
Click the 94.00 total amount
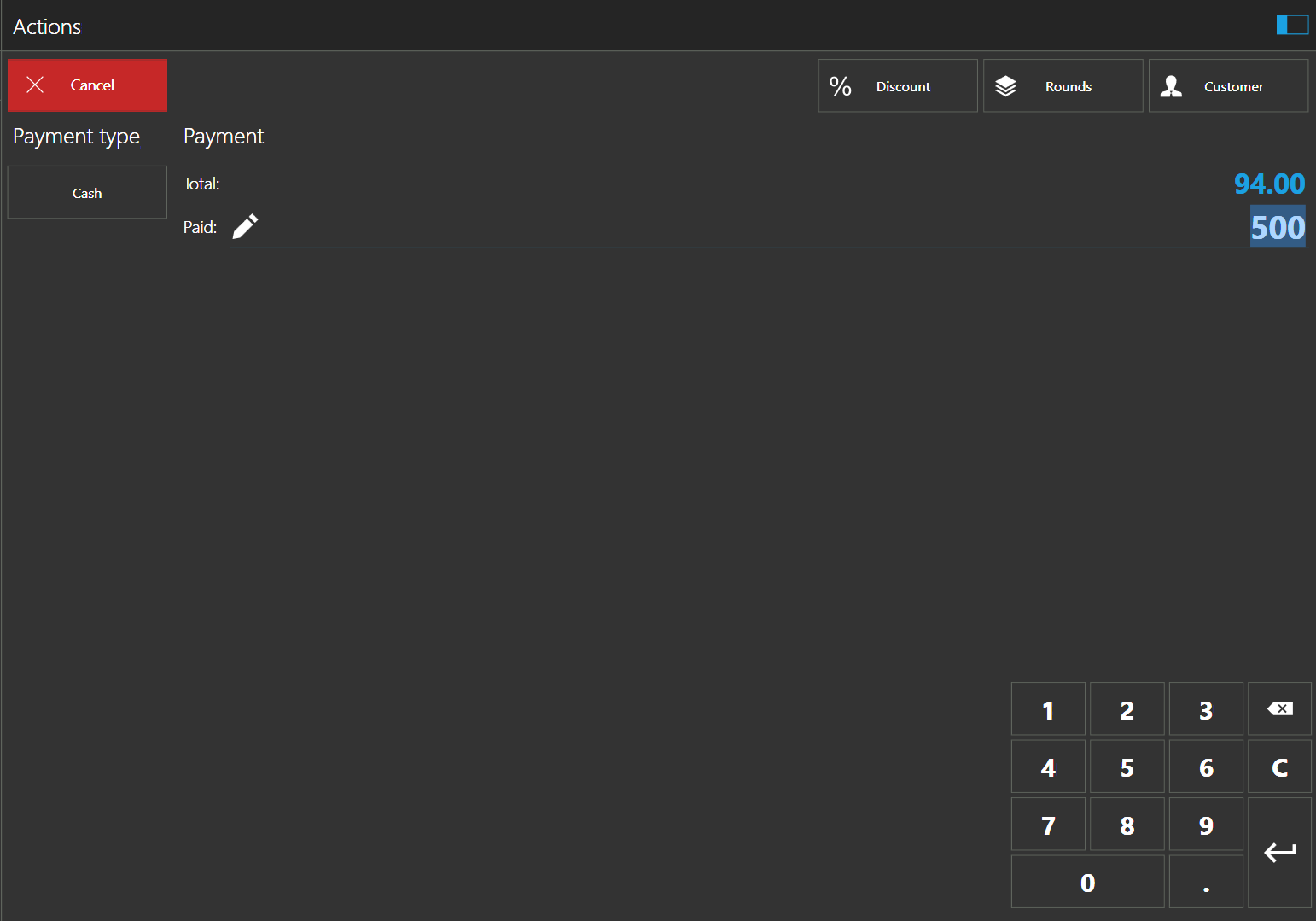(1269, 184)
